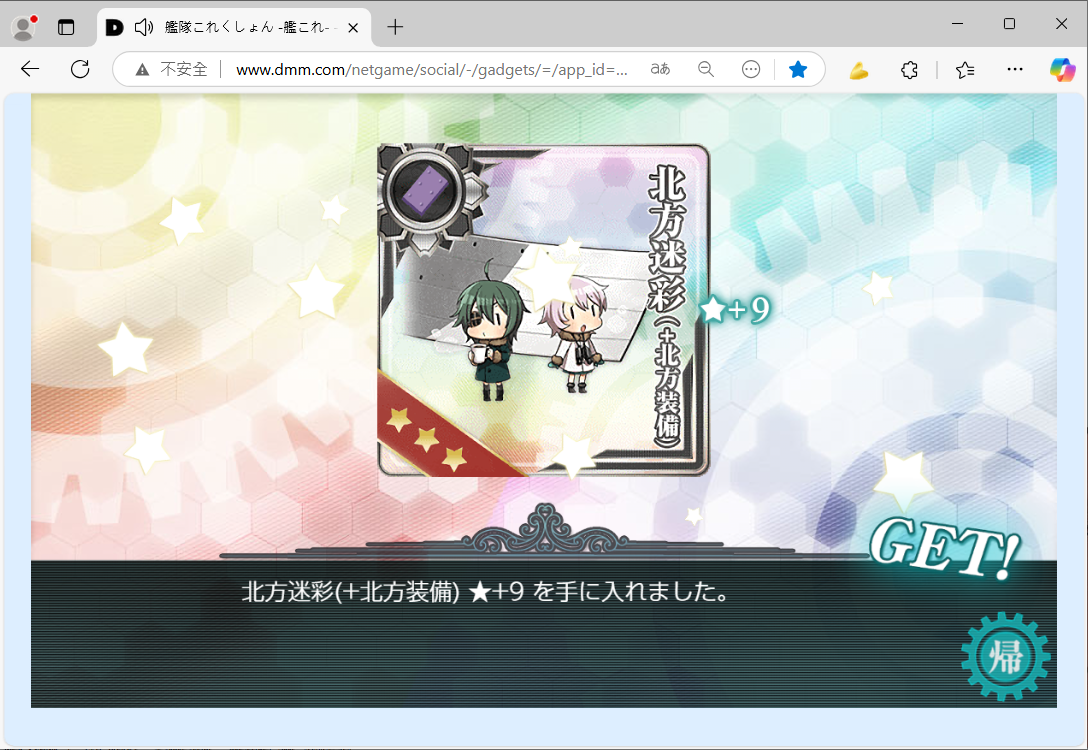The image size is (1088, 750).
Task: Open the translate (aあ) option in address bar
Action: coord(661,69)
